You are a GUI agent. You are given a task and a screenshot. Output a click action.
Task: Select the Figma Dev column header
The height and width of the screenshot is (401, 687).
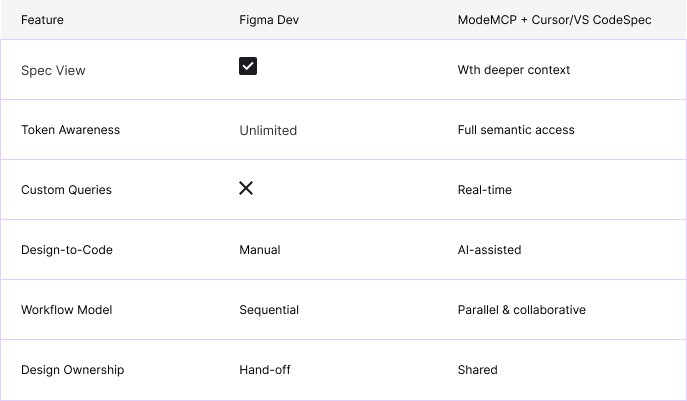coord(268,20)
